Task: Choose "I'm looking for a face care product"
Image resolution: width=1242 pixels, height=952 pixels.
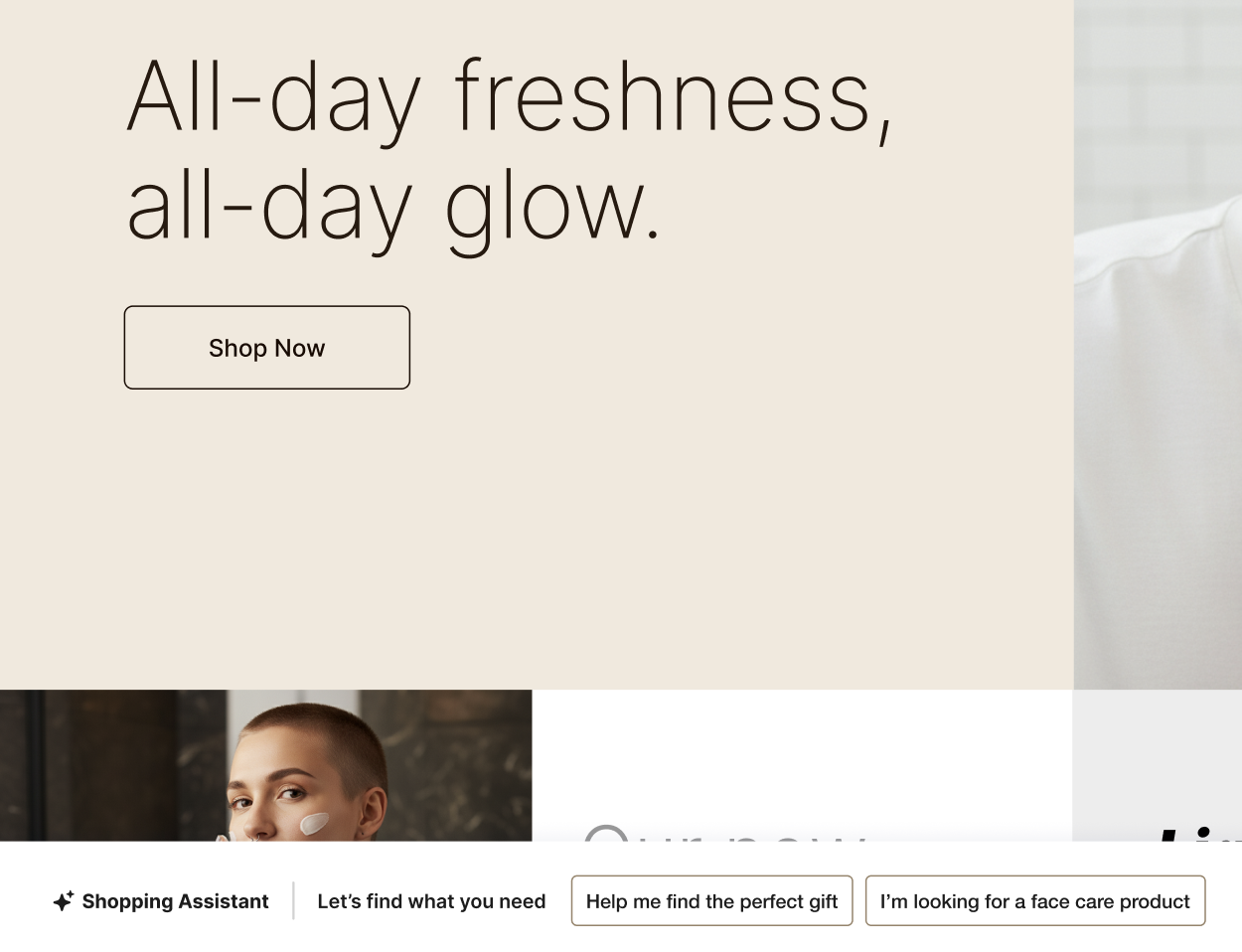Action: (x=1034, y=901)
